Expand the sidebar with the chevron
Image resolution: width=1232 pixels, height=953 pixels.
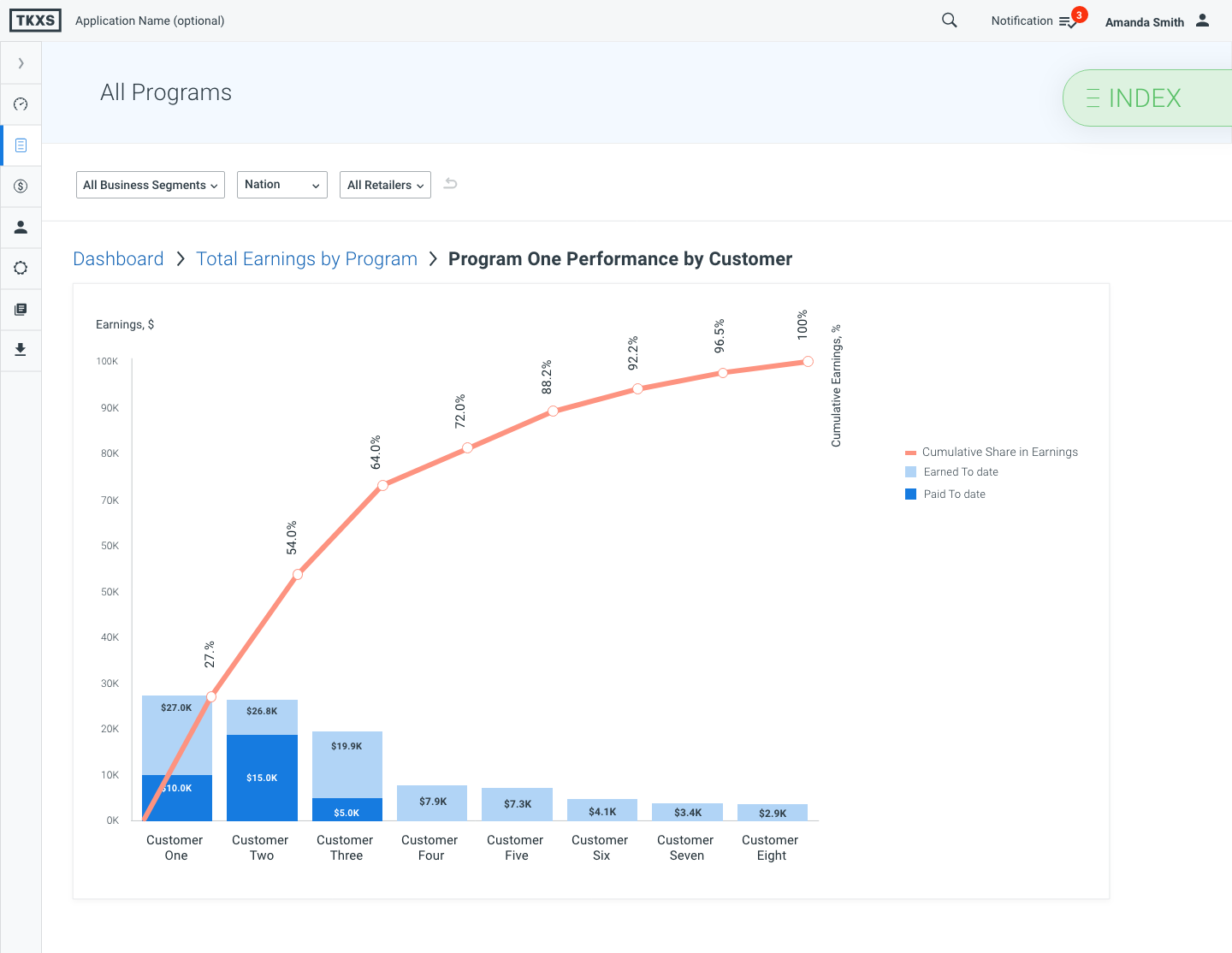tap(21, 63)
